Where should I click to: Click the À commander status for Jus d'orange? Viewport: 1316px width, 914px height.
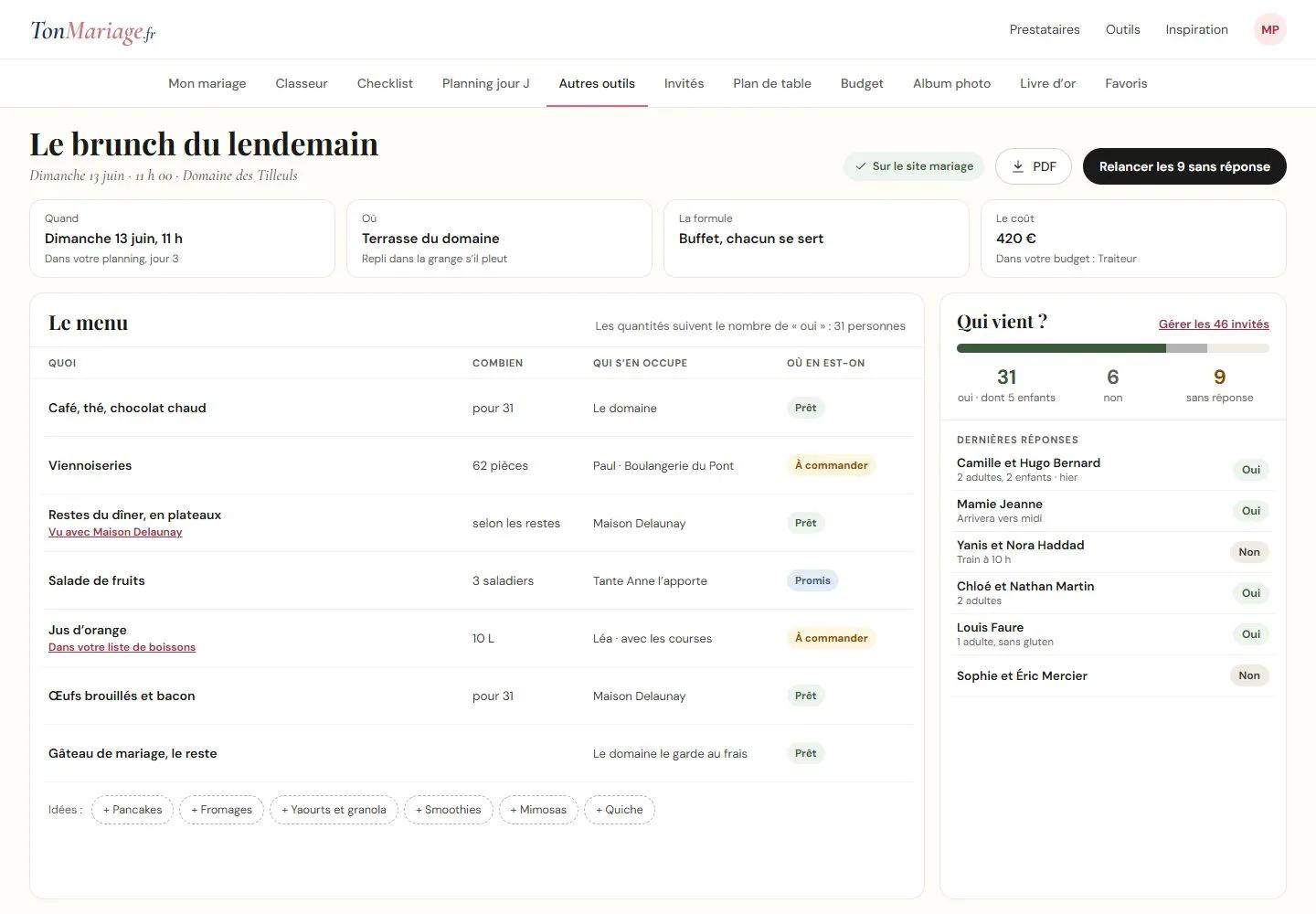pyautogui.click(x=831, y=638)
